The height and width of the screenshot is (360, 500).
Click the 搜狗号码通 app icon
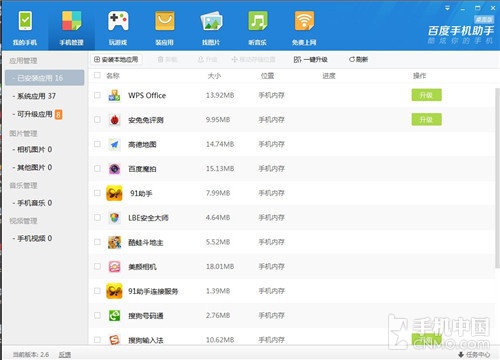click(x=114, y=315)
